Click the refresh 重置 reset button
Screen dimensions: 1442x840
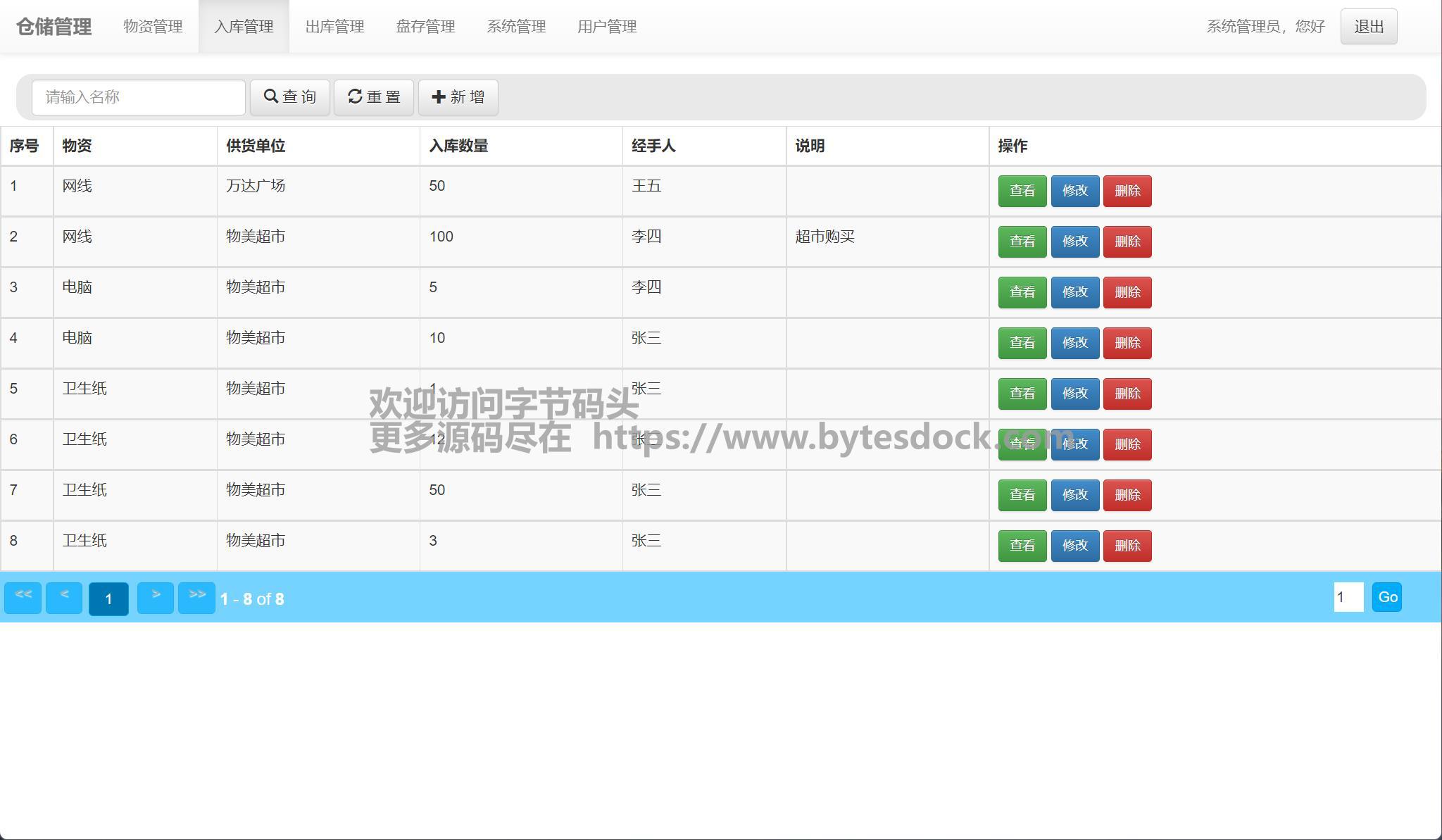(373, 97)
